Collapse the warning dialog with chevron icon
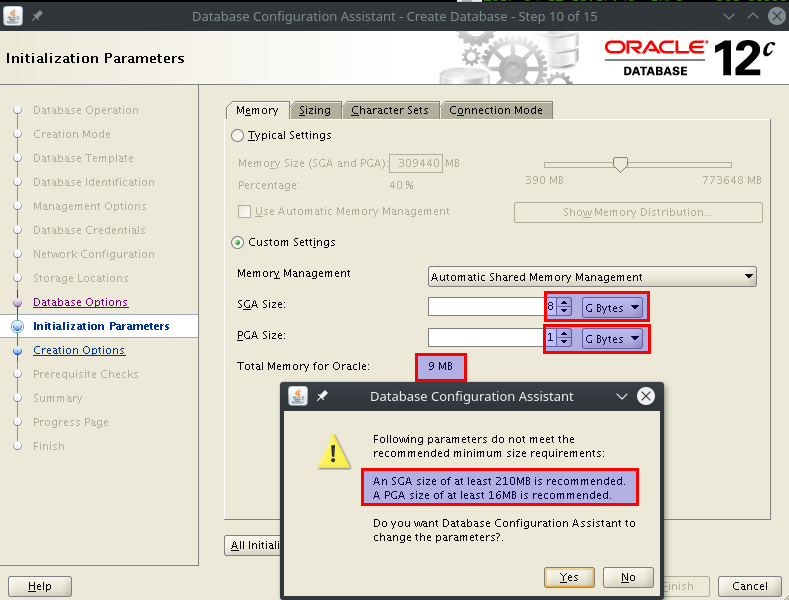Image resolution: width=789 pixels, height=600 pixels. [622, 397]
